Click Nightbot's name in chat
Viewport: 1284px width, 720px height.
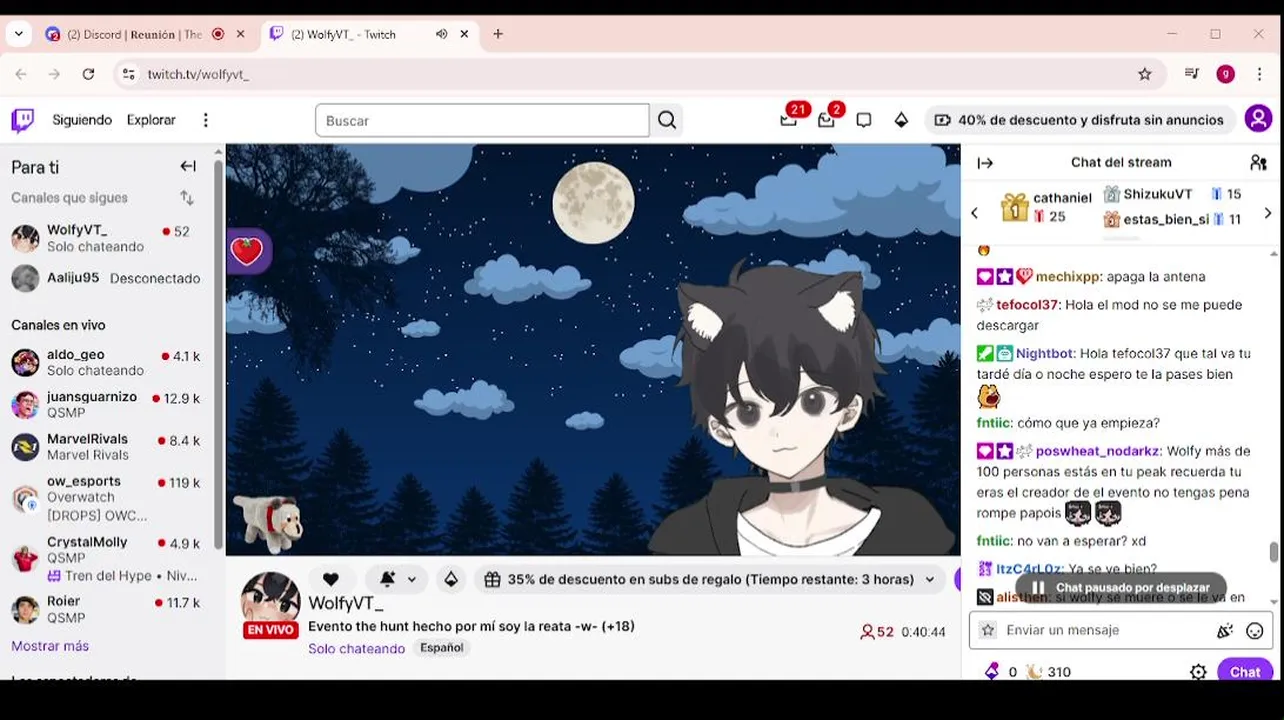click(1044, 354)
